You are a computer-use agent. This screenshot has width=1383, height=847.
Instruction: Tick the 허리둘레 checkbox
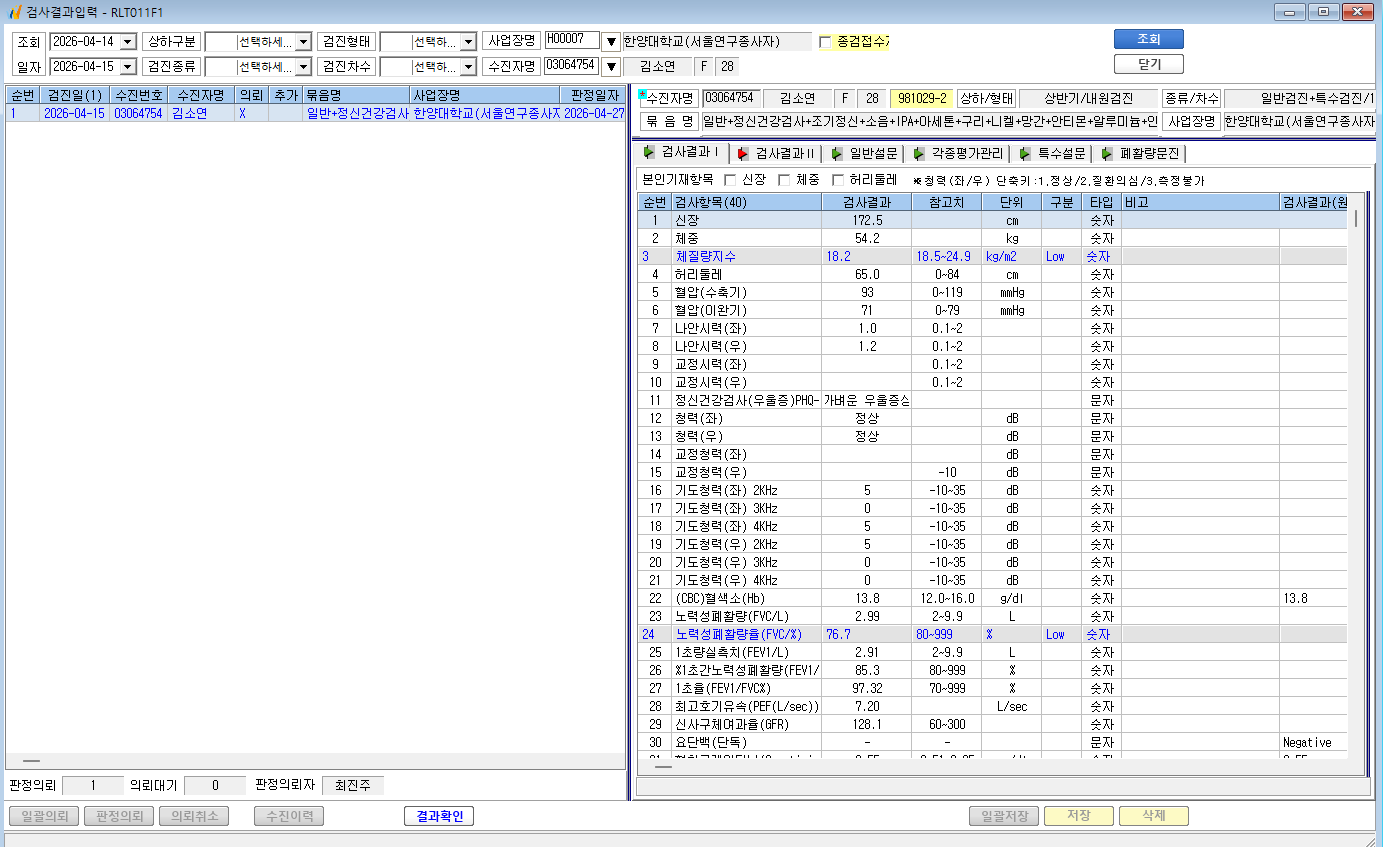click(x=838, y=180)
